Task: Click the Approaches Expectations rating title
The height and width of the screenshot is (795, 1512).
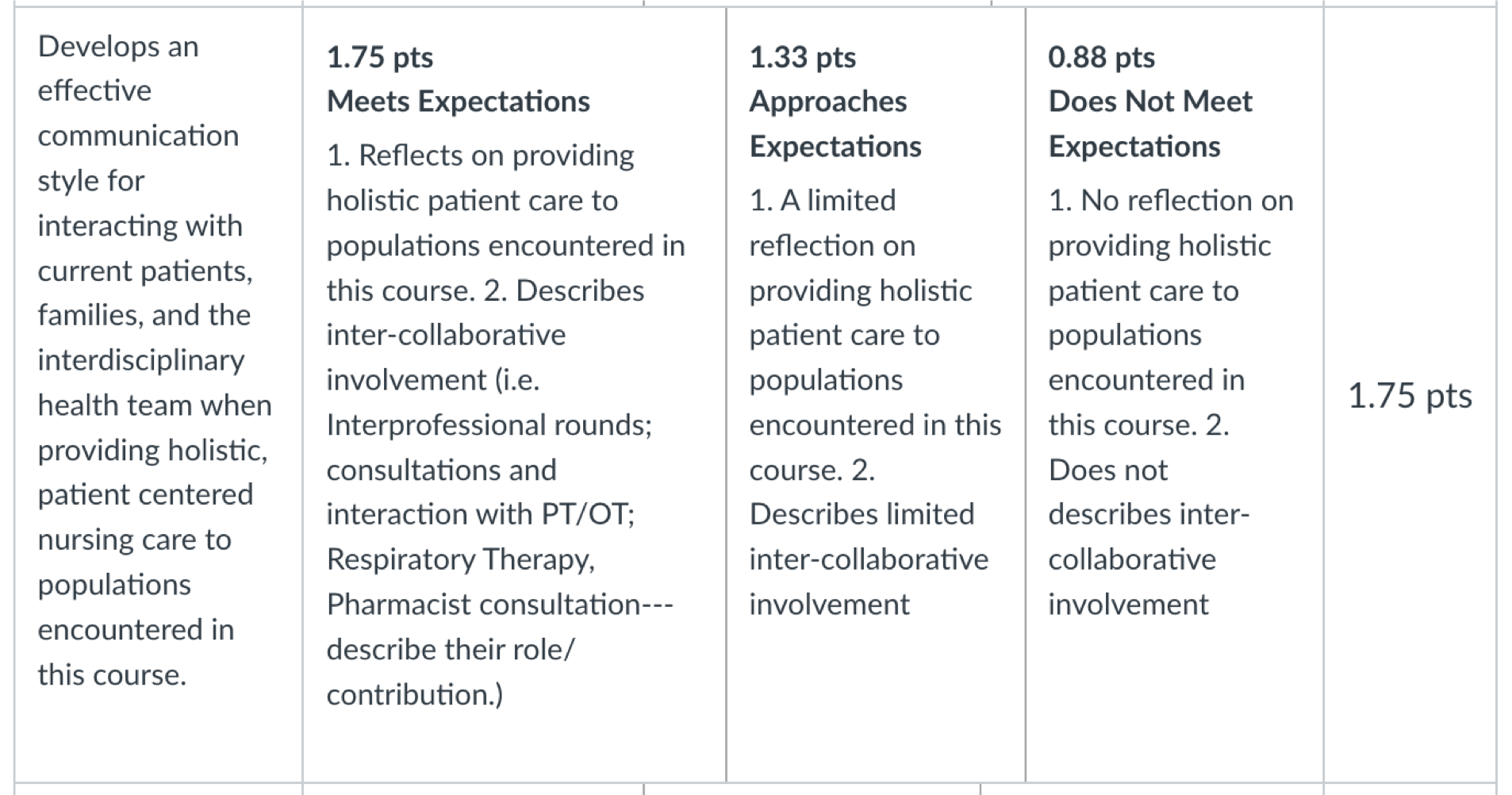Action: coord(835,124)
